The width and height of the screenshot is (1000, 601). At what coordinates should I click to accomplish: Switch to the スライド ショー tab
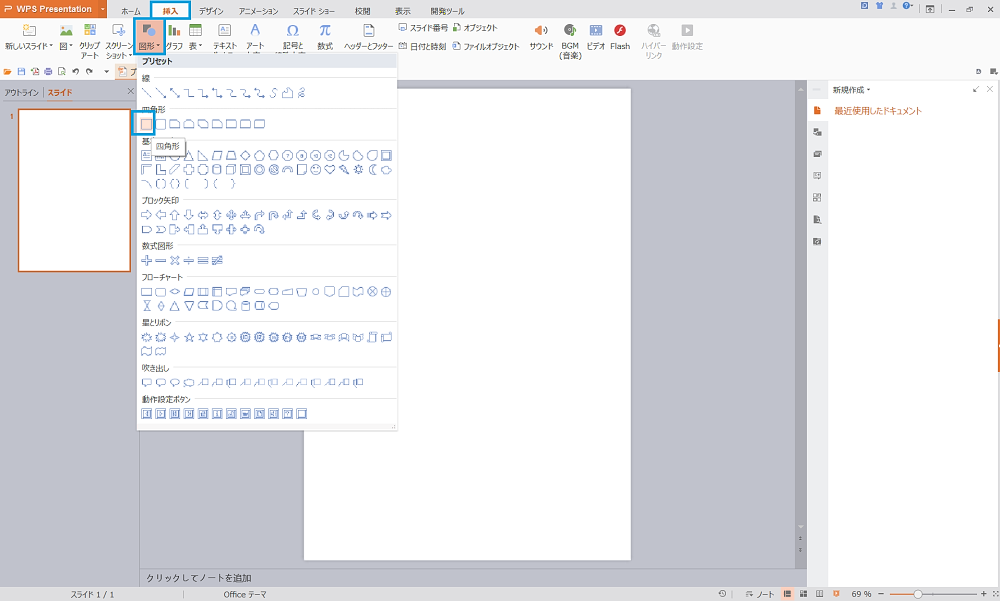pos(314,11)
